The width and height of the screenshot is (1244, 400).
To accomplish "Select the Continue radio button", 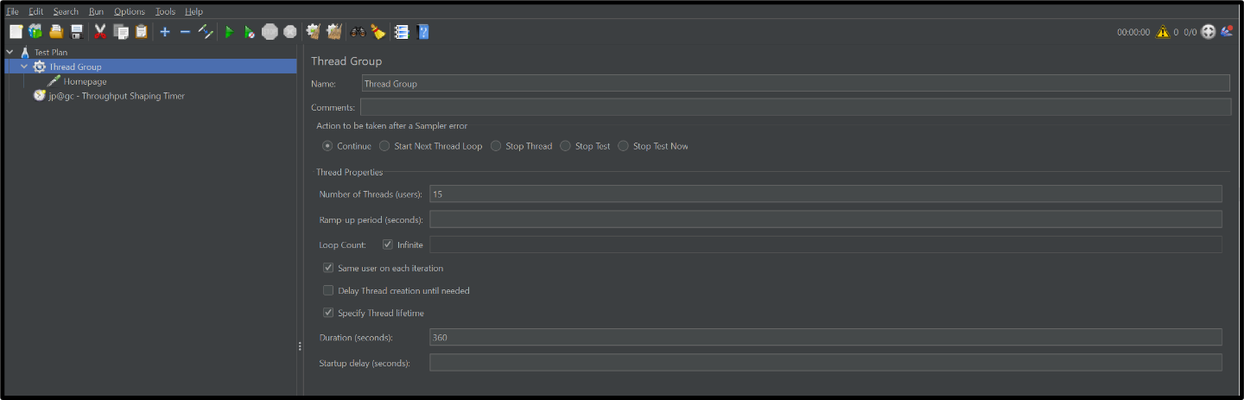I will [328, 146].
